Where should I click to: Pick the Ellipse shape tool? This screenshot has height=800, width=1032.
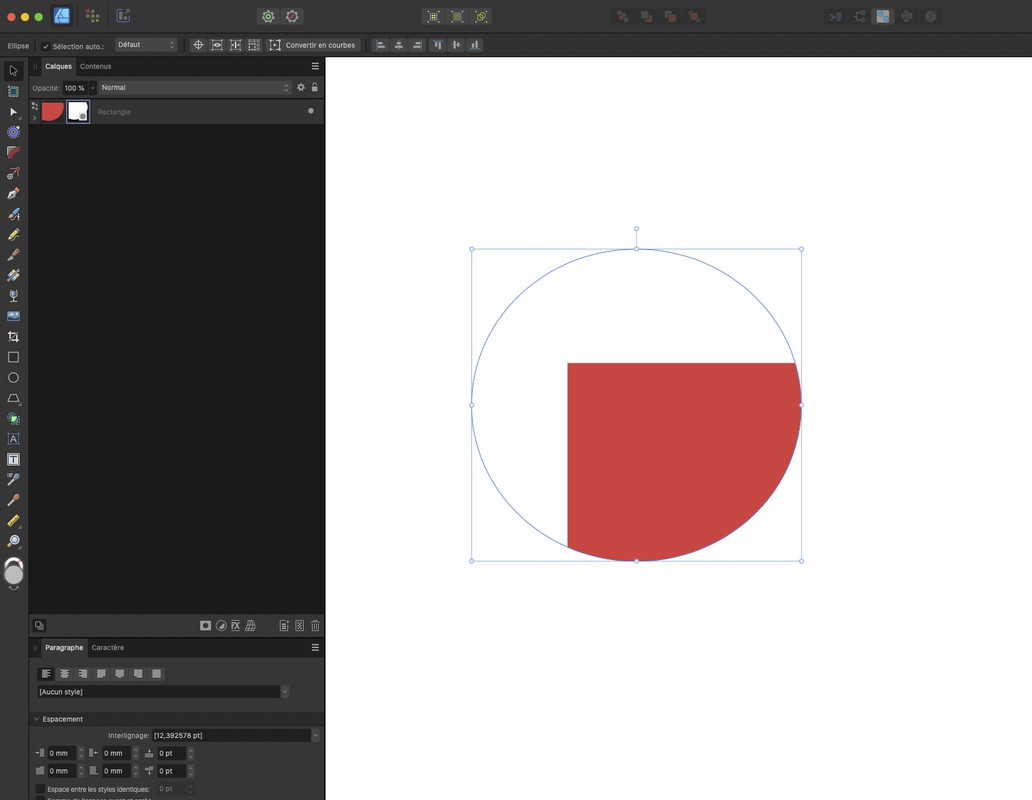pos(13,378)
